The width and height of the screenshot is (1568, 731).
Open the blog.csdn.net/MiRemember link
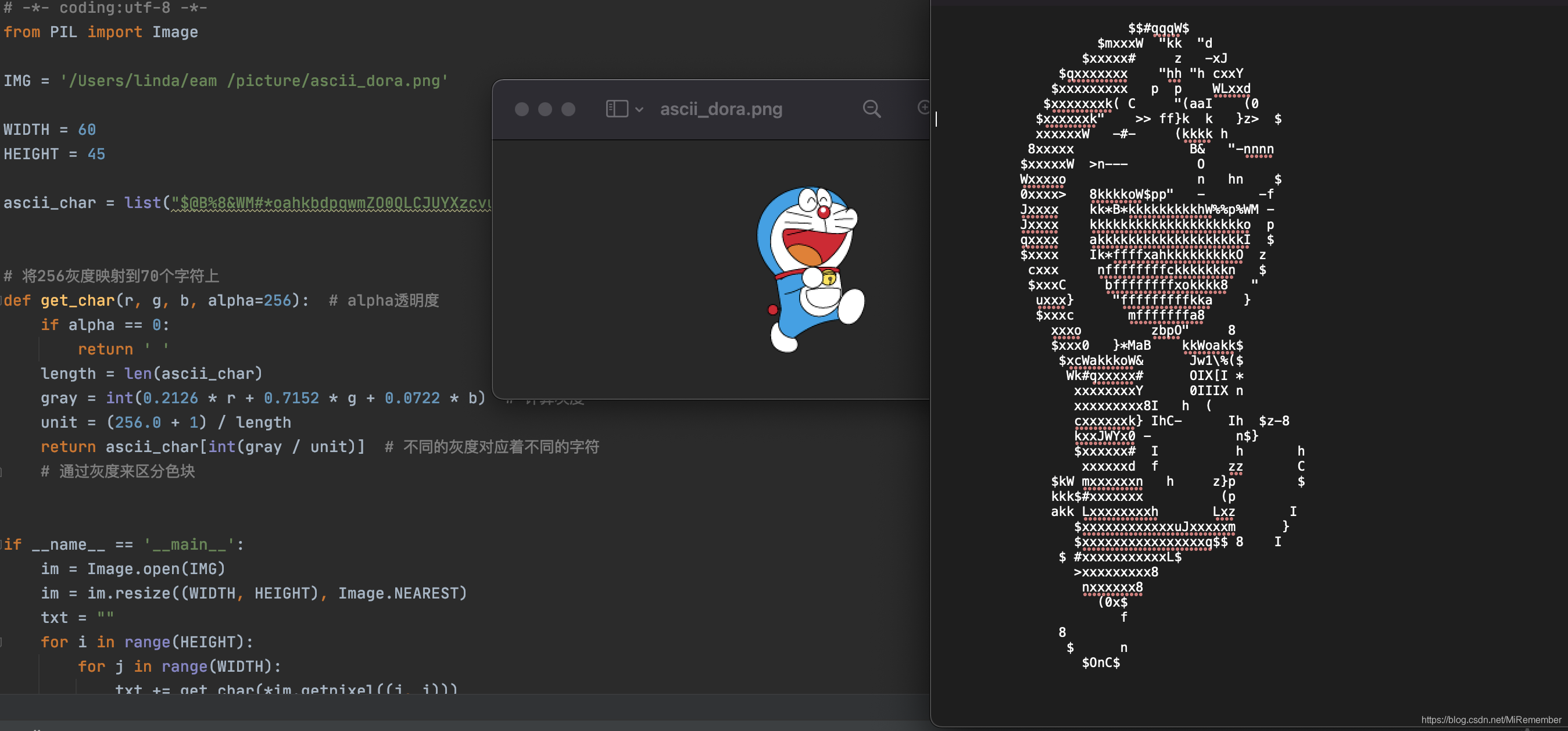(x=1491, y=719)
